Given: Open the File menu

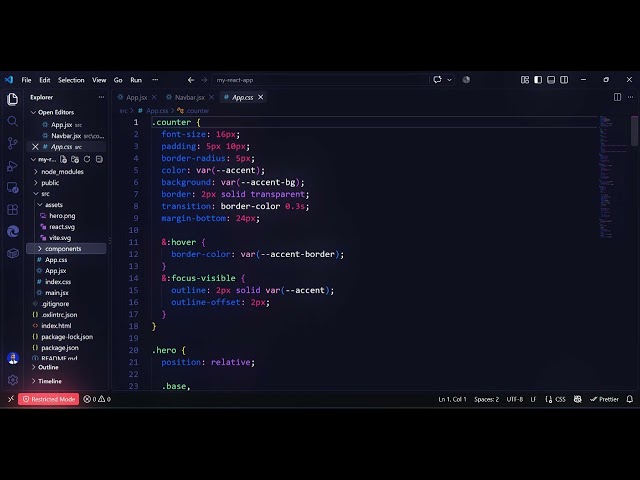Looking at the screenshot, I should [27, 80].
